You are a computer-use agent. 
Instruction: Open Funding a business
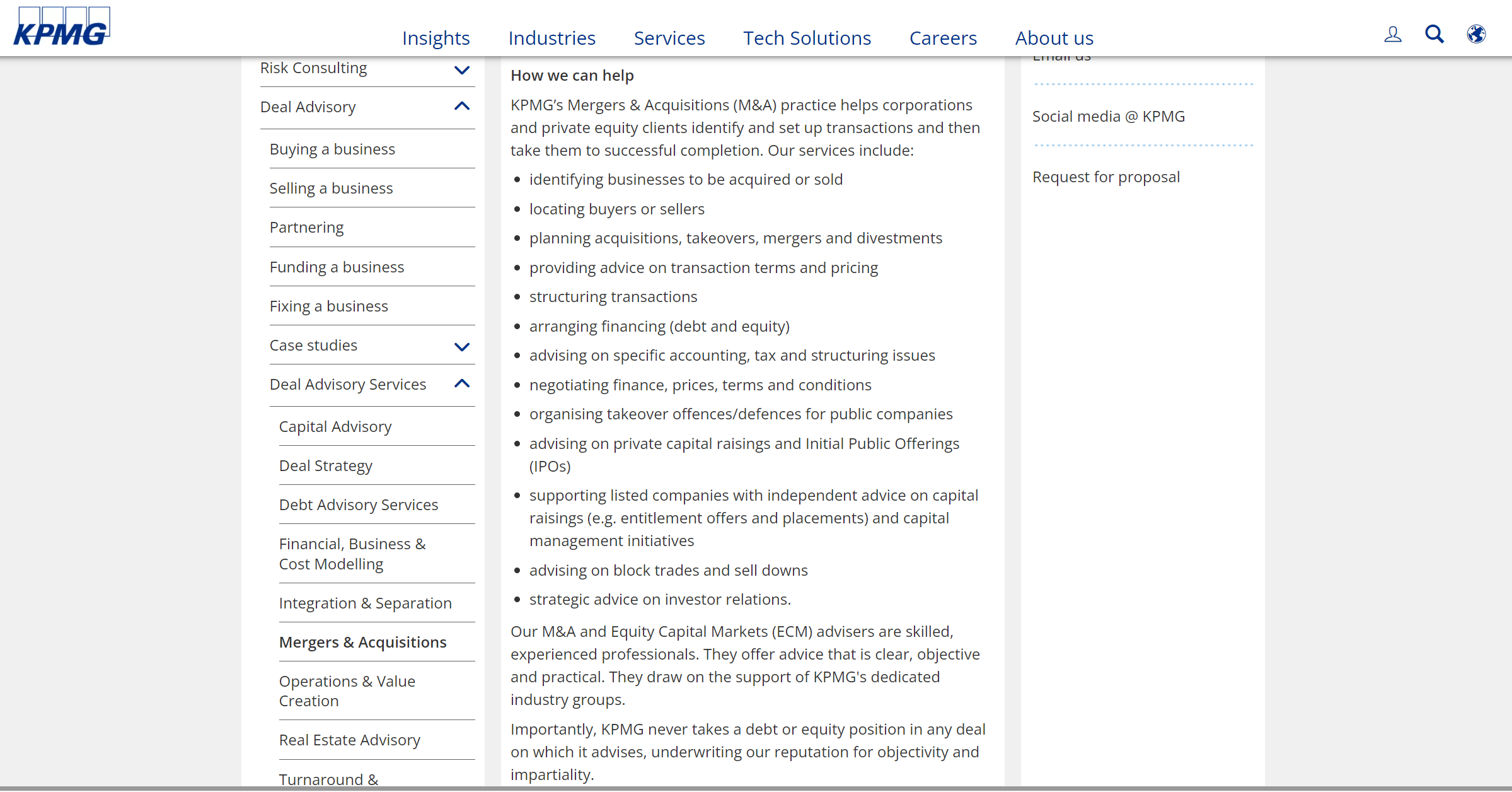pos(337,267)
